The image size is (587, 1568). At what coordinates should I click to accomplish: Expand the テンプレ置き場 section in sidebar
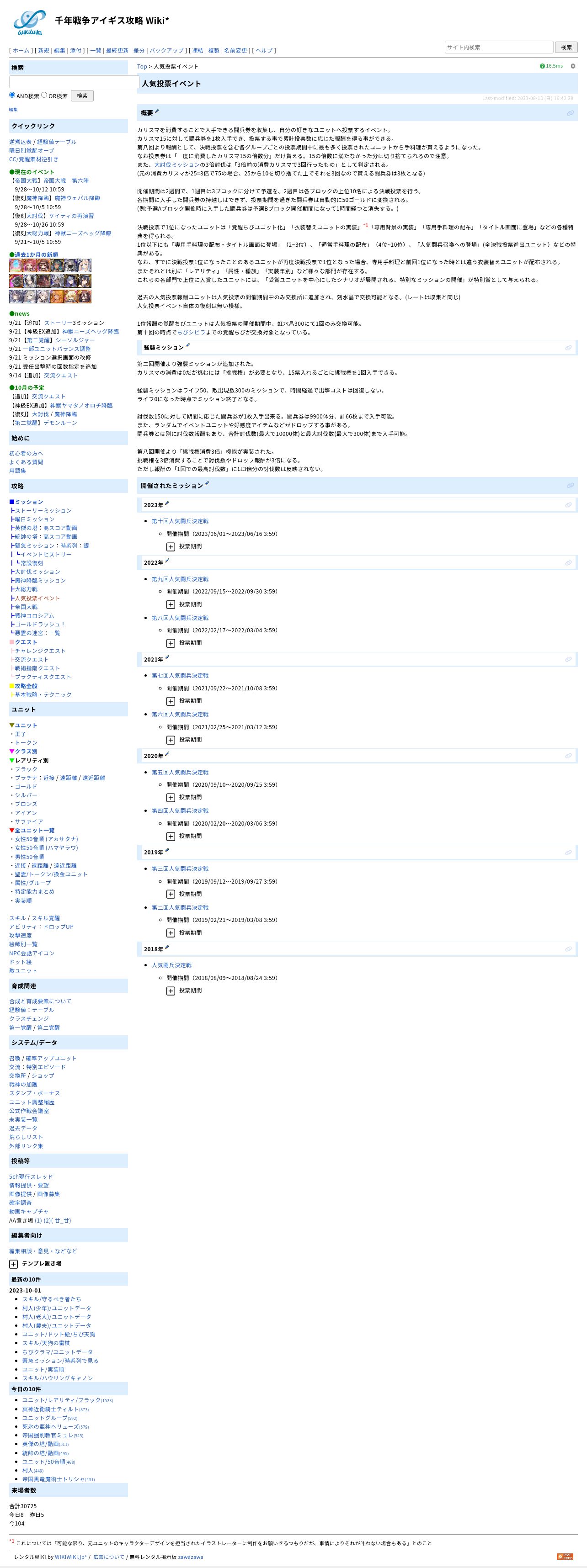[x=13, y=1264]
